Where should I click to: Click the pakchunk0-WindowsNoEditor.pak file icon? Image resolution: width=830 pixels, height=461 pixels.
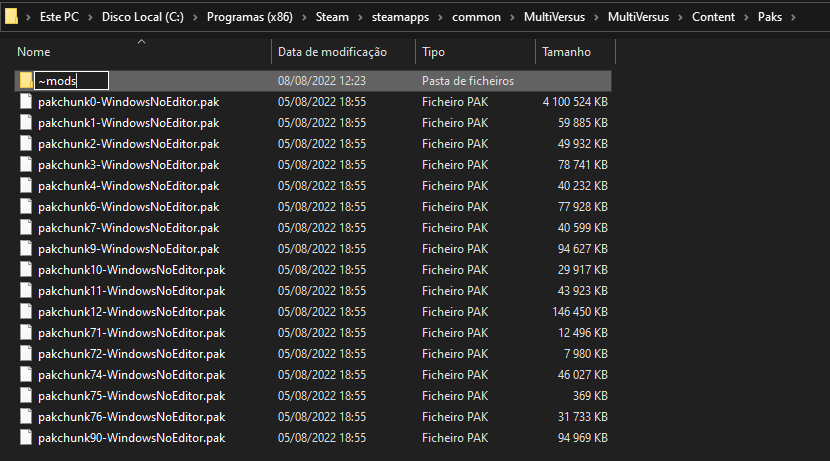point(26,102)
